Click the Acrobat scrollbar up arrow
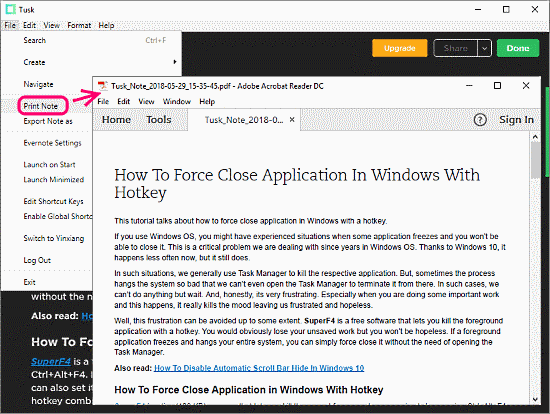Viewport: 550px width, 414px height. coord(535,137)
